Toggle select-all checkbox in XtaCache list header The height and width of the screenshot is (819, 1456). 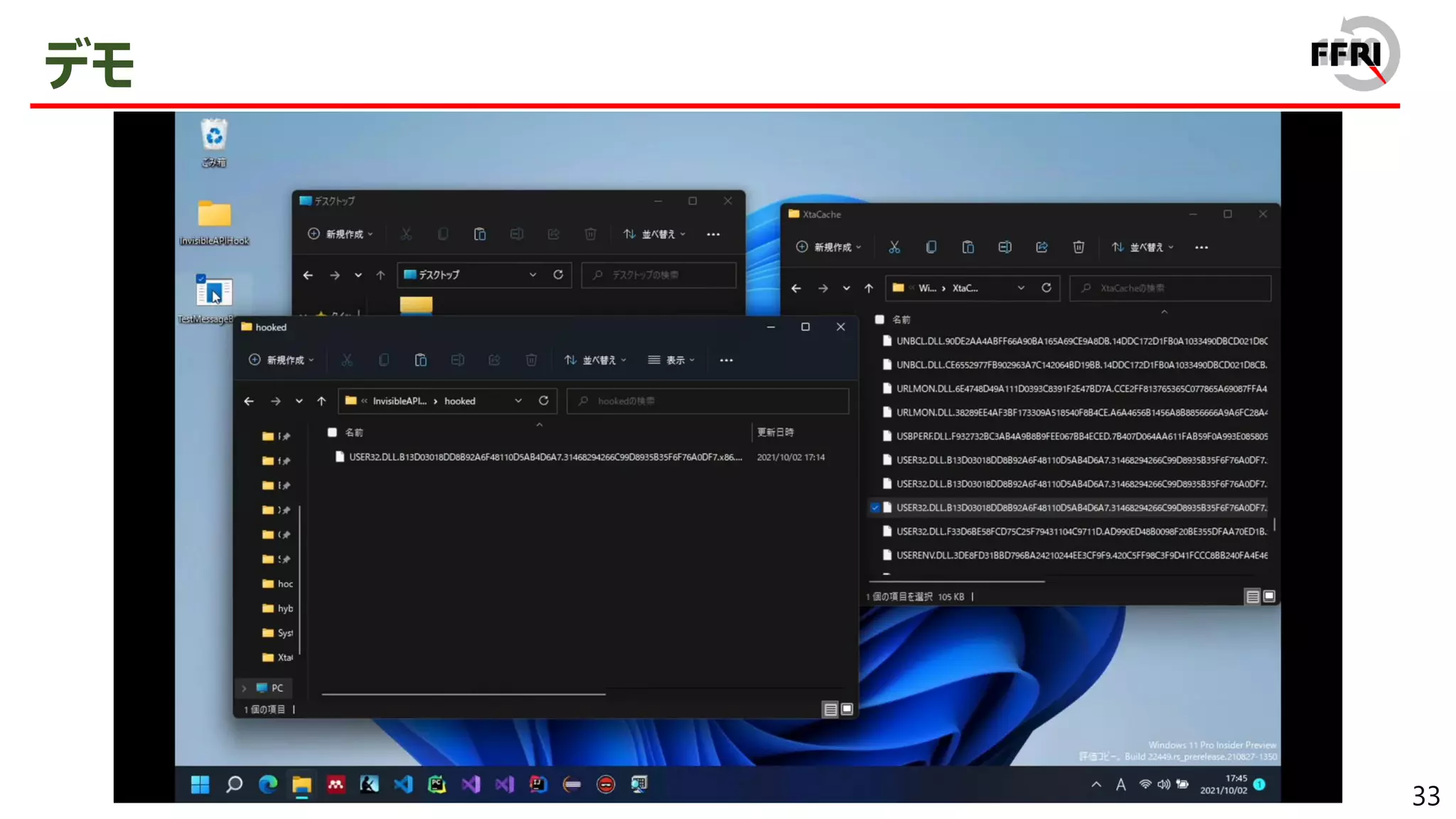click(x=879, y=320)
